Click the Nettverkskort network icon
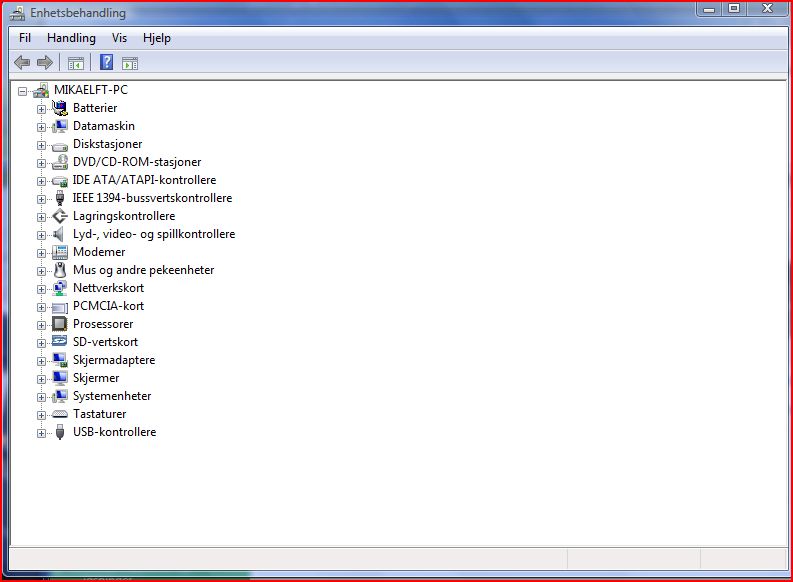The image size is (793, 582). pyautogui.click(x=60, y=288)
